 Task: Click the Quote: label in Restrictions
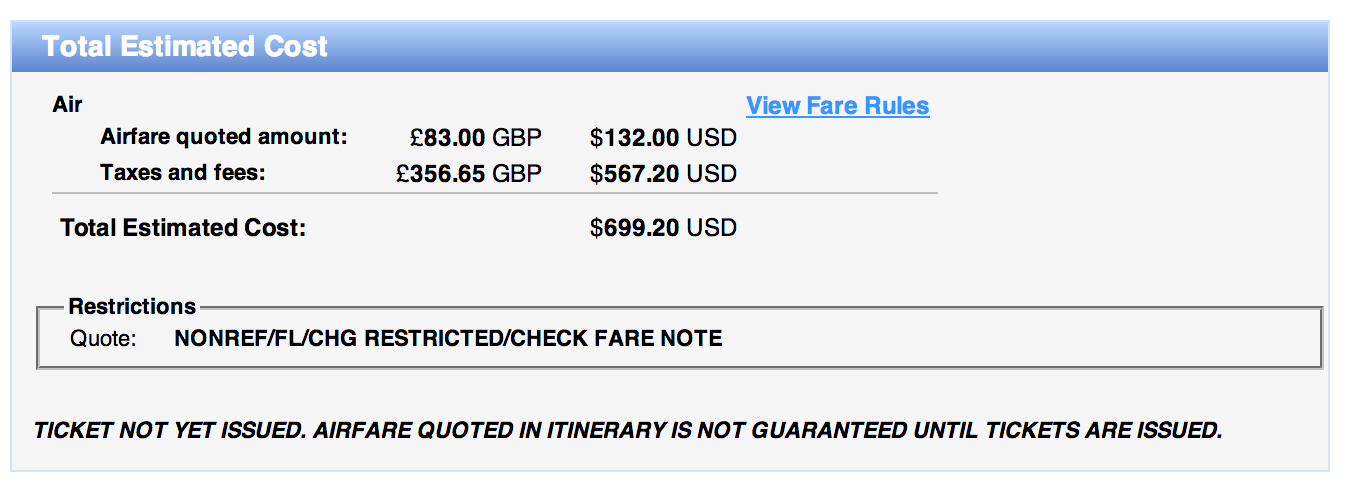pos(102,339)
